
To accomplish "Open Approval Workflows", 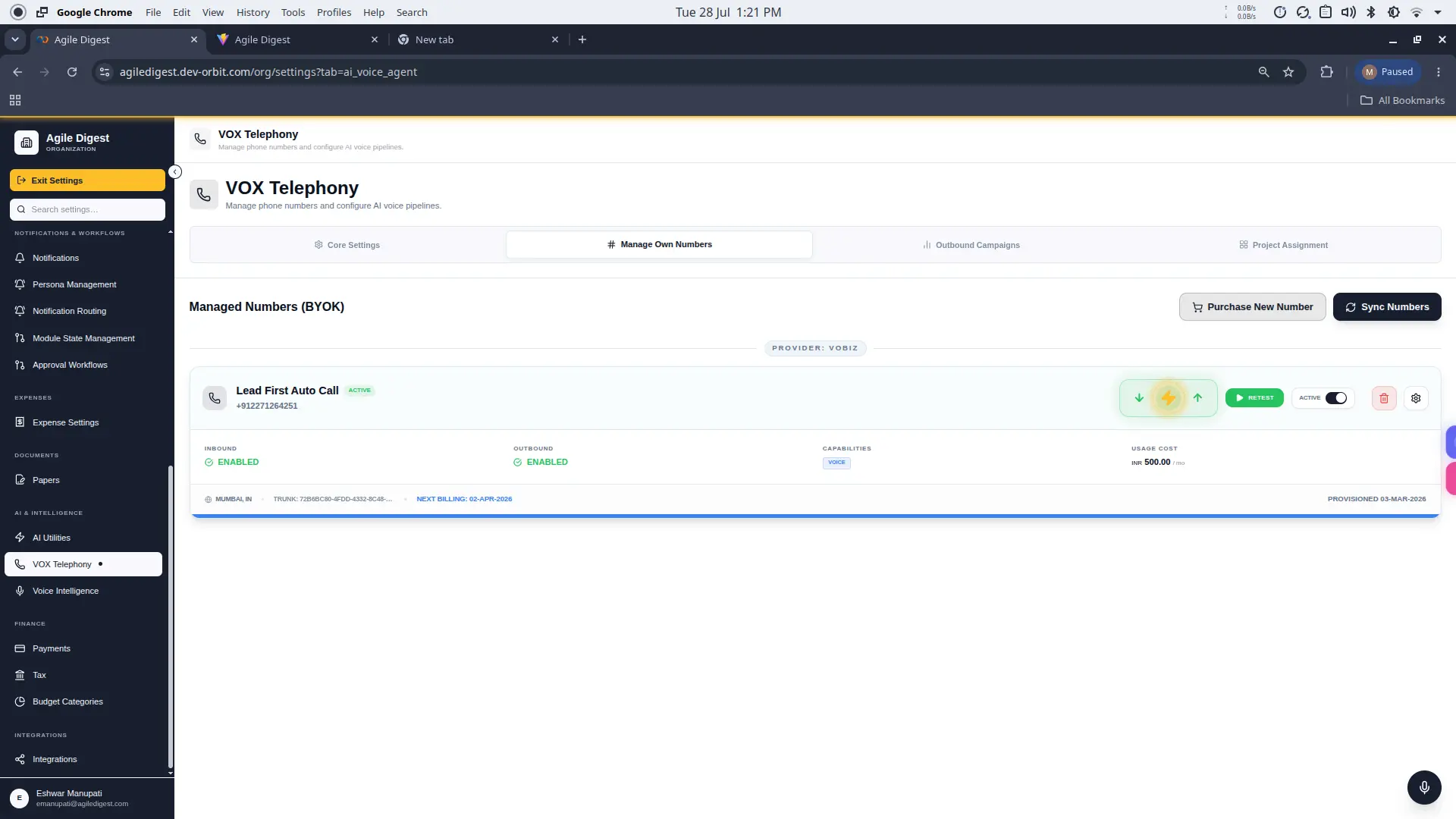I will coord(83,365).
